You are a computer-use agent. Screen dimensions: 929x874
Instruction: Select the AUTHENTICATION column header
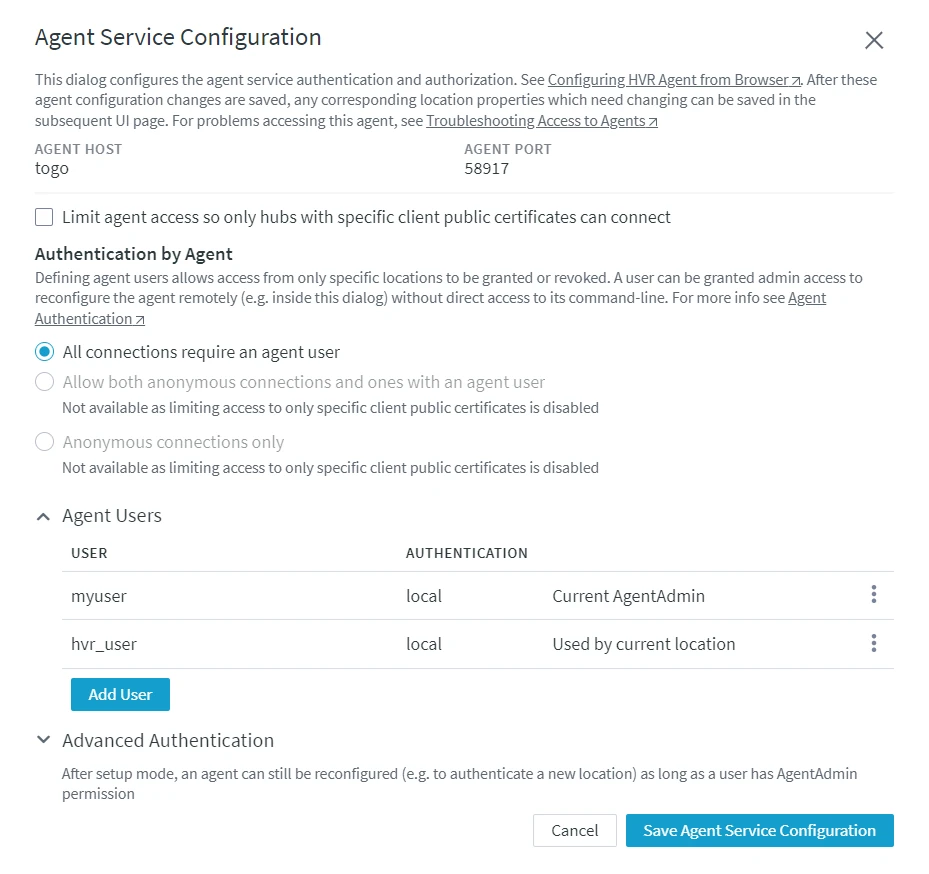pos(466,553)
